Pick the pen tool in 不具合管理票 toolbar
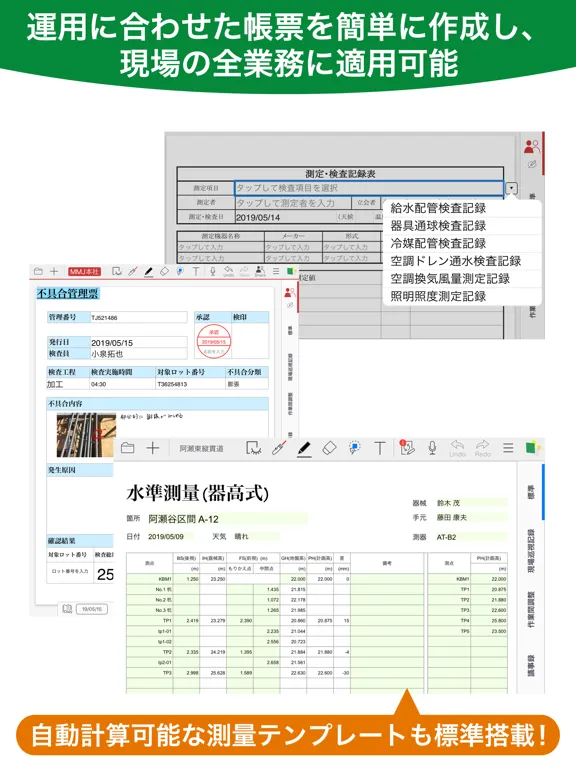Image resolution: width=576 pixels, height=768 pixels. point(148,272)
